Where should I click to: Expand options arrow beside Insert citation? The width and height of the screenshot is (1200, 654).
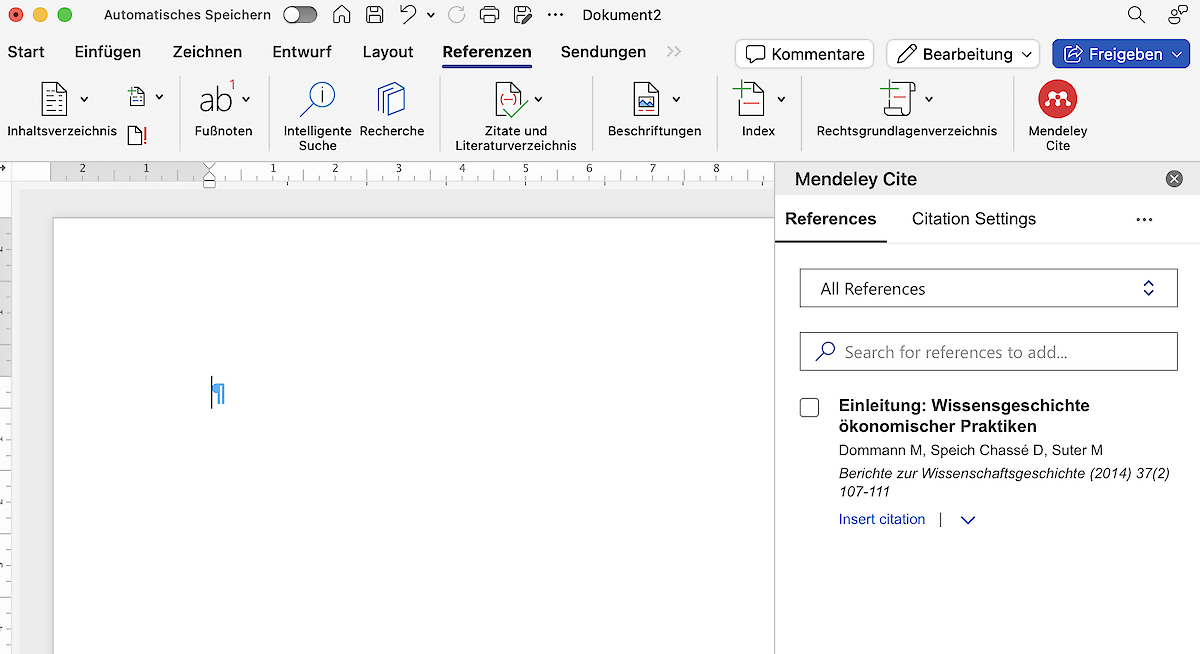pyautogui.click(x=967, y=520)
